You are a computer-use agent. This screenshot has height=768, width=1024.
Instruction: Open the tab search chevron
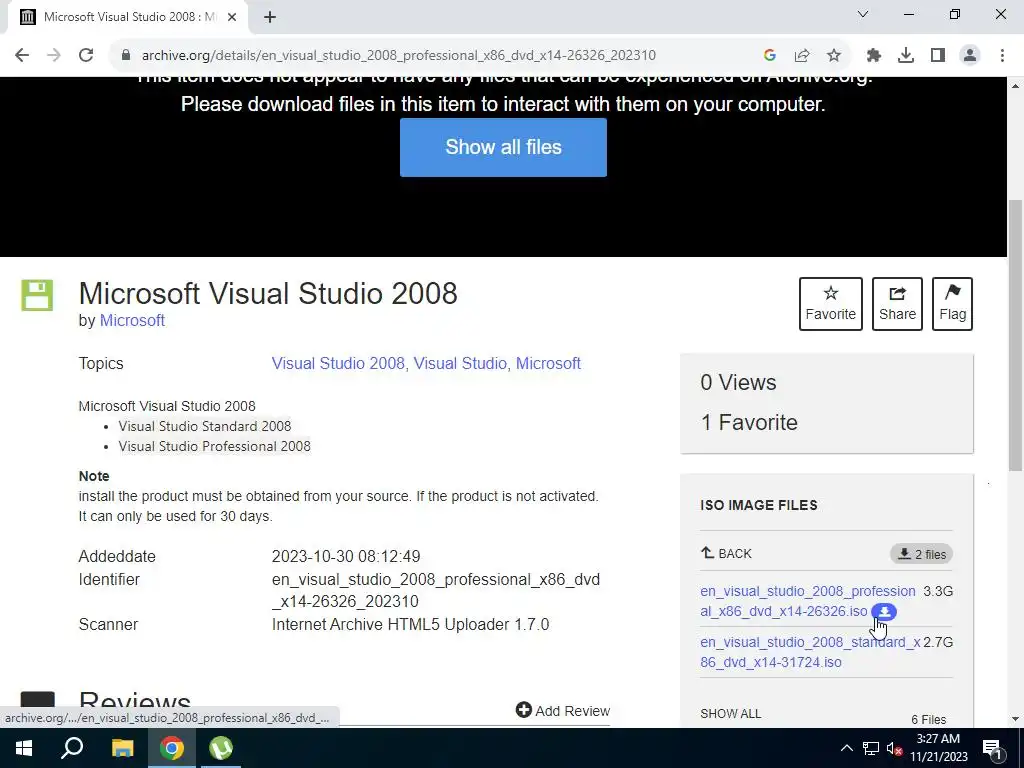(x=863, y=14)
